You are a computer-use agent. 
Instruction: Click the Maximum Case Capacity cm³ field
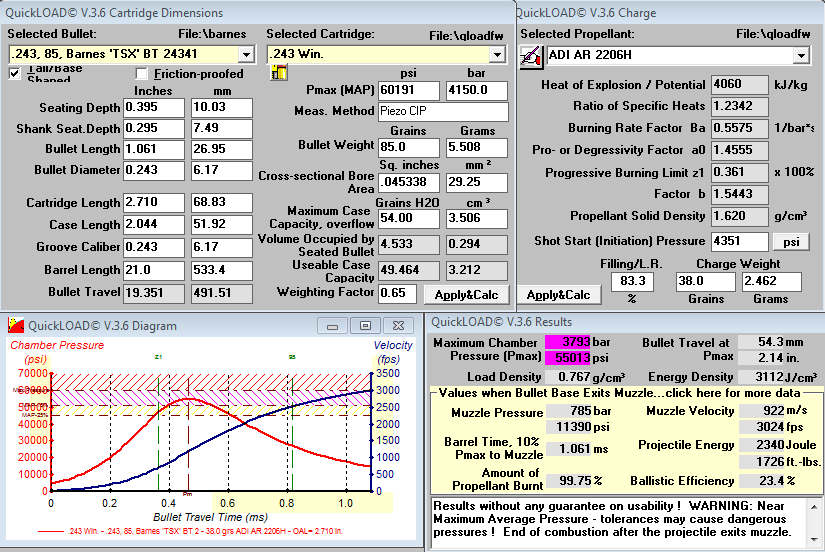click(x=477, y=218)
